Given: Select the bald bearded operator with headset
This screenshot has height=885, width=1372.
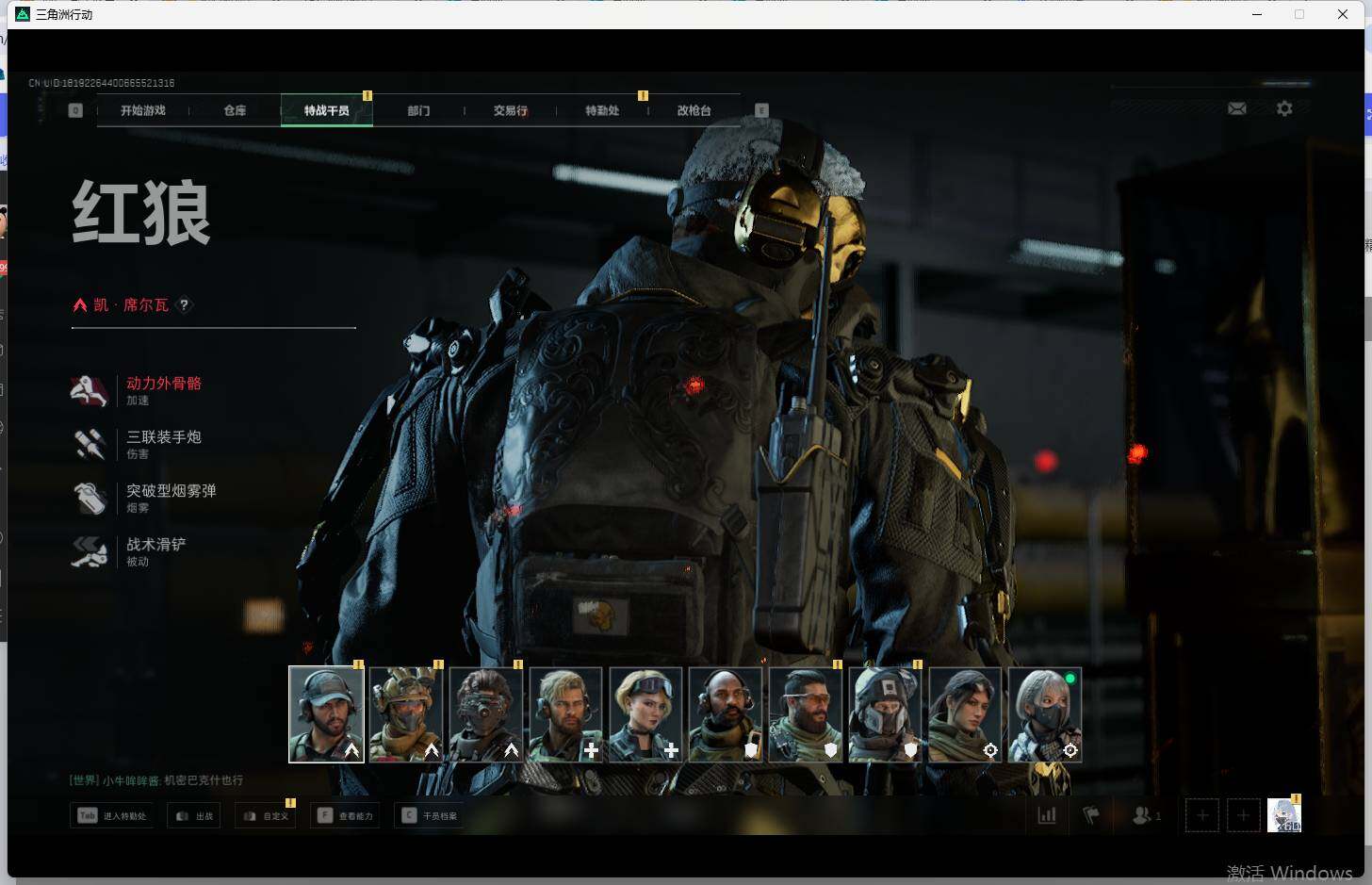Looking at the screenshot, I should 726,714.
